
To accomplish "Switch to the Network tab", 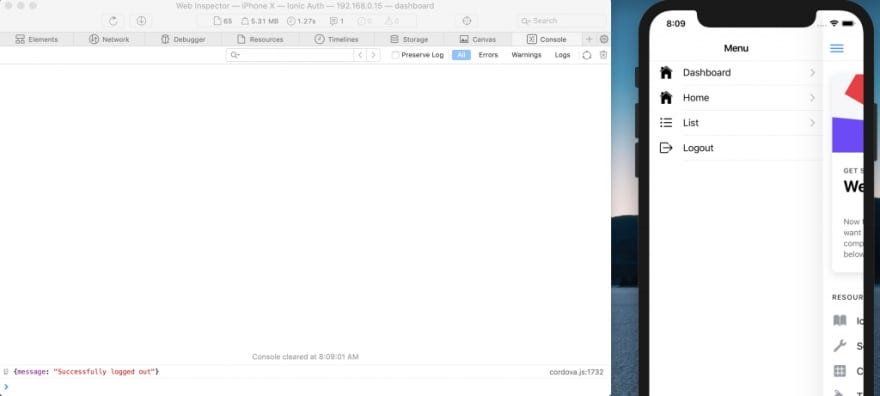I will point(109,39).
